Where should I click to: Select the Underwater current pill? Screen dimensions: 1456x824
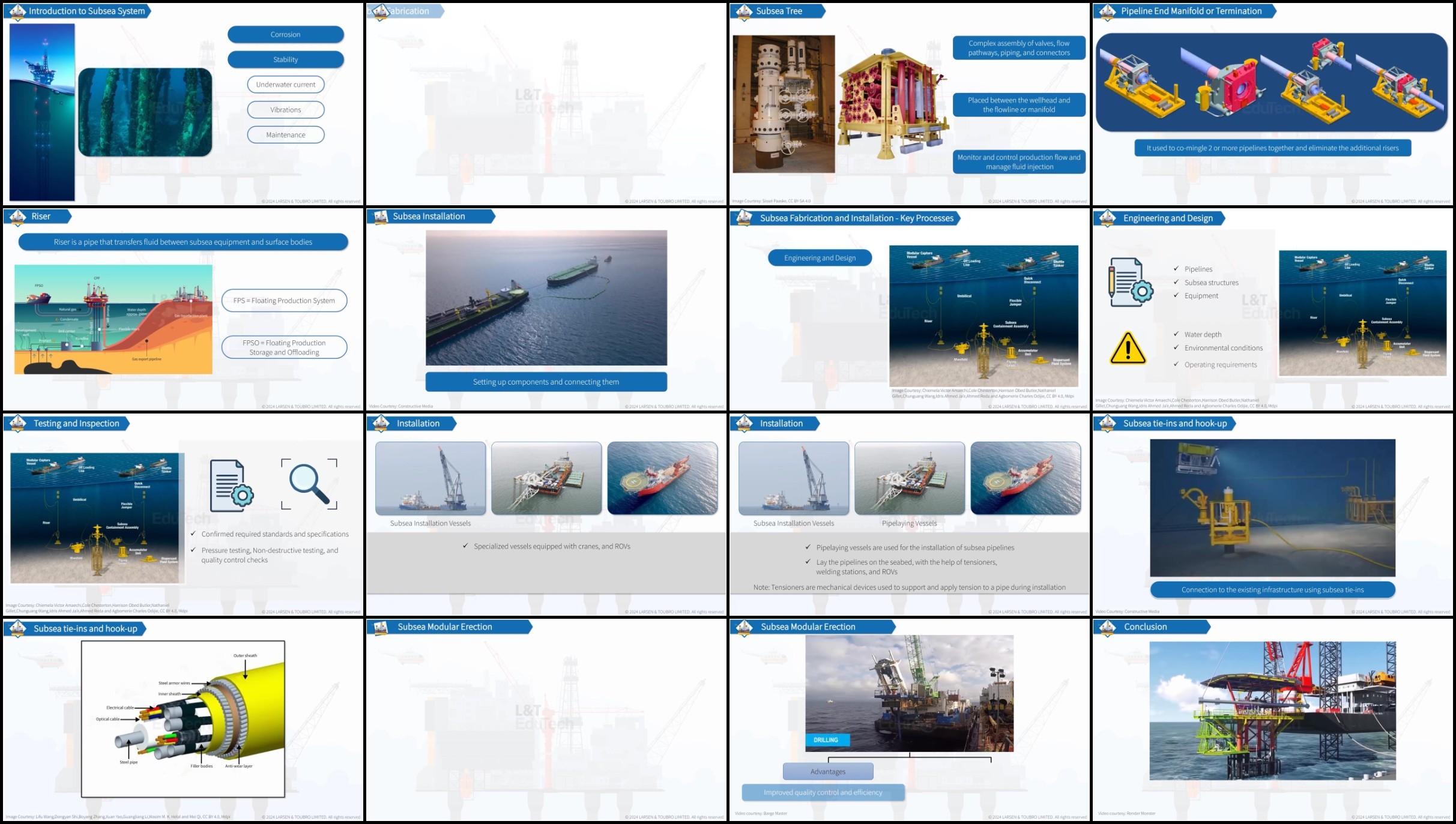pyautogui.click(x=286, y=85)
